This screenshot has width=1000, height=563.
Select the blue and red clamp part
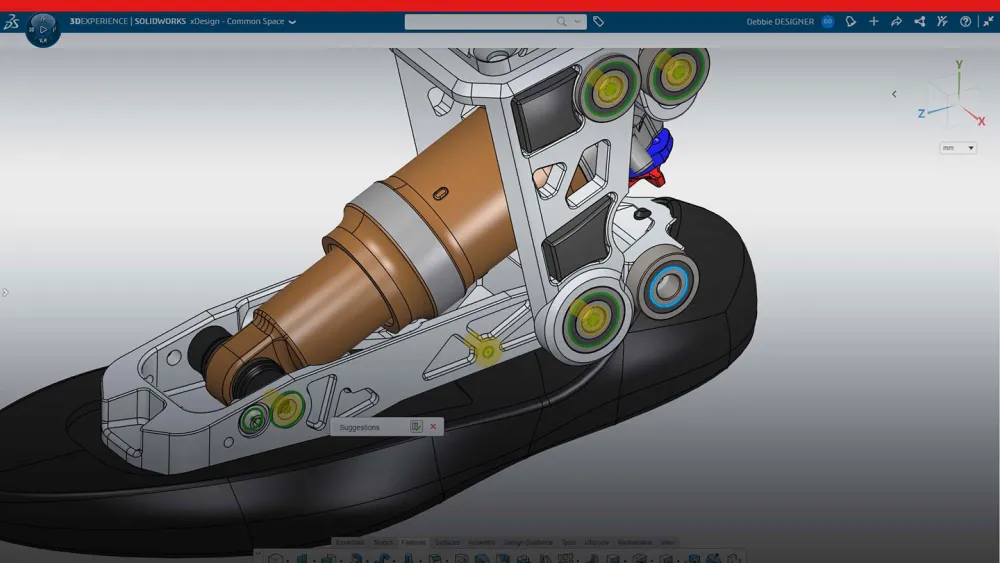[x=653, y=159]
